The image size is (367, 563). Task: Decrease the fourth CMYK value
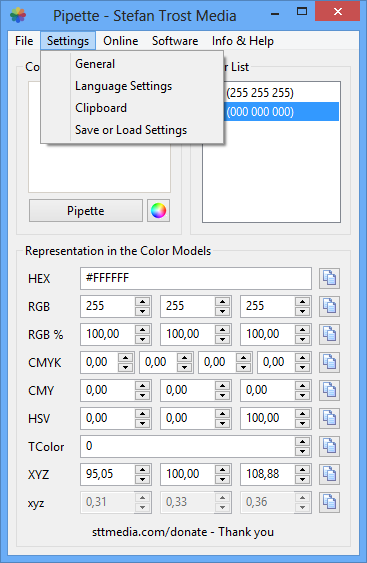(303, 367)
